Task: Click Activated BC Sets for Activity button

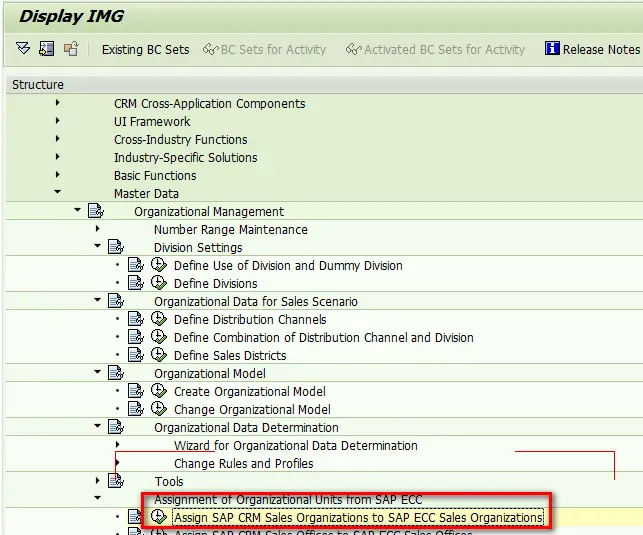Action: point(436,50)
